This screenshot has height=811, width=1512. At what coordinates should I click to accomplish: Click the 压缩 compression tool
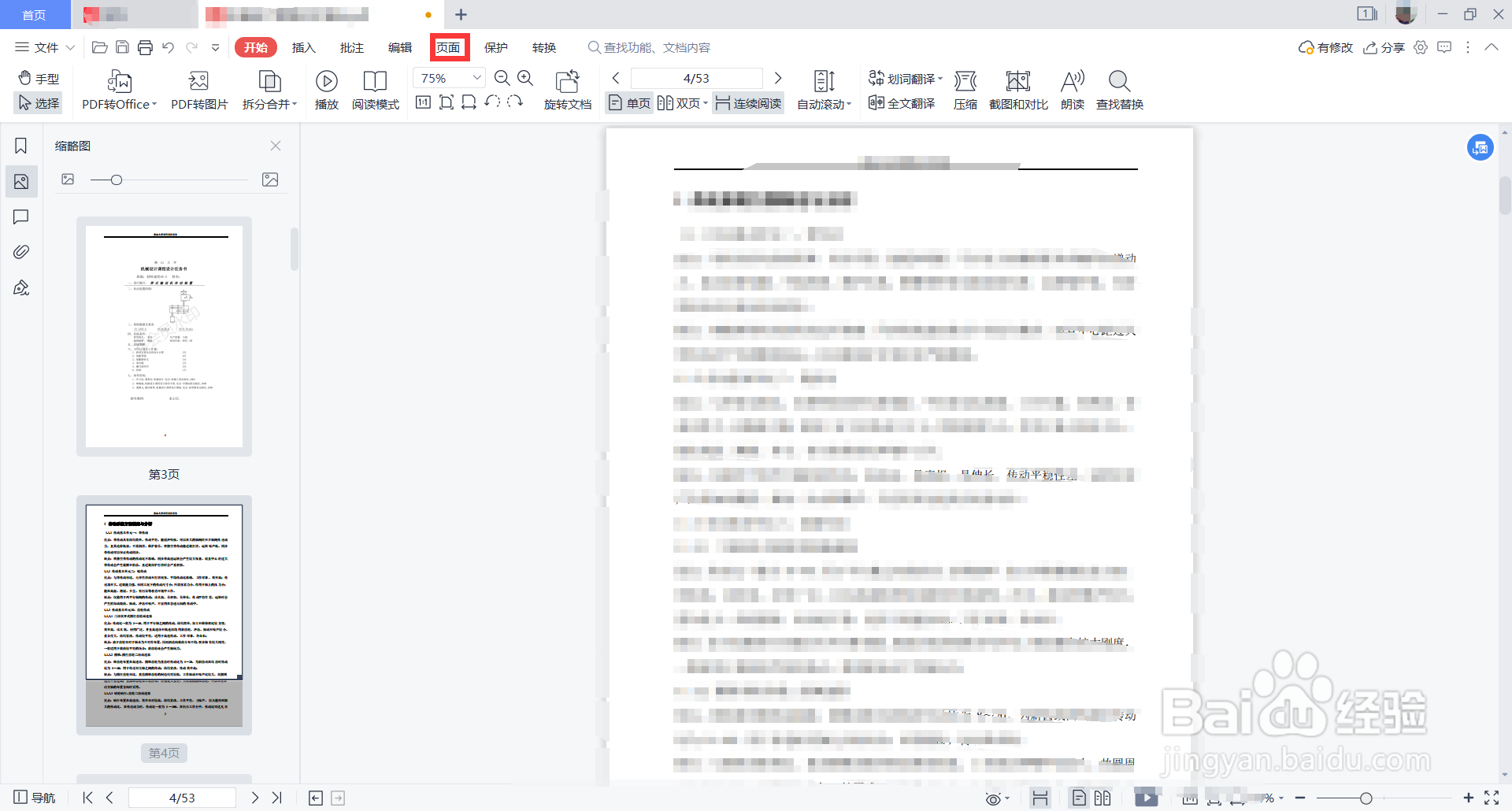(x=965, y=89)
